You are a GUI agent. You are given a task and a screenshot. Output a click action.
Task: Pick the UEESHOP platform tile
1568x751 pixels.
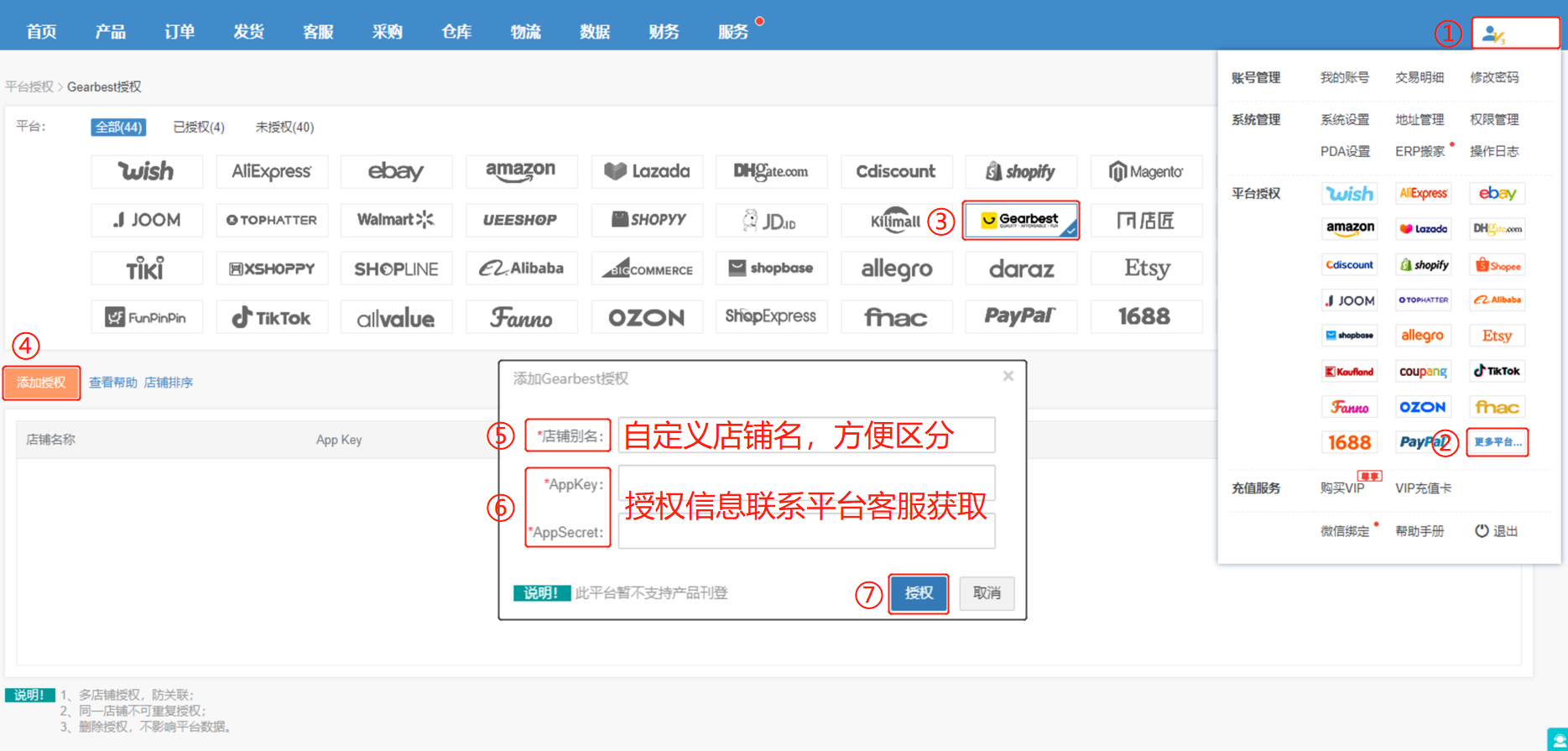521,220
